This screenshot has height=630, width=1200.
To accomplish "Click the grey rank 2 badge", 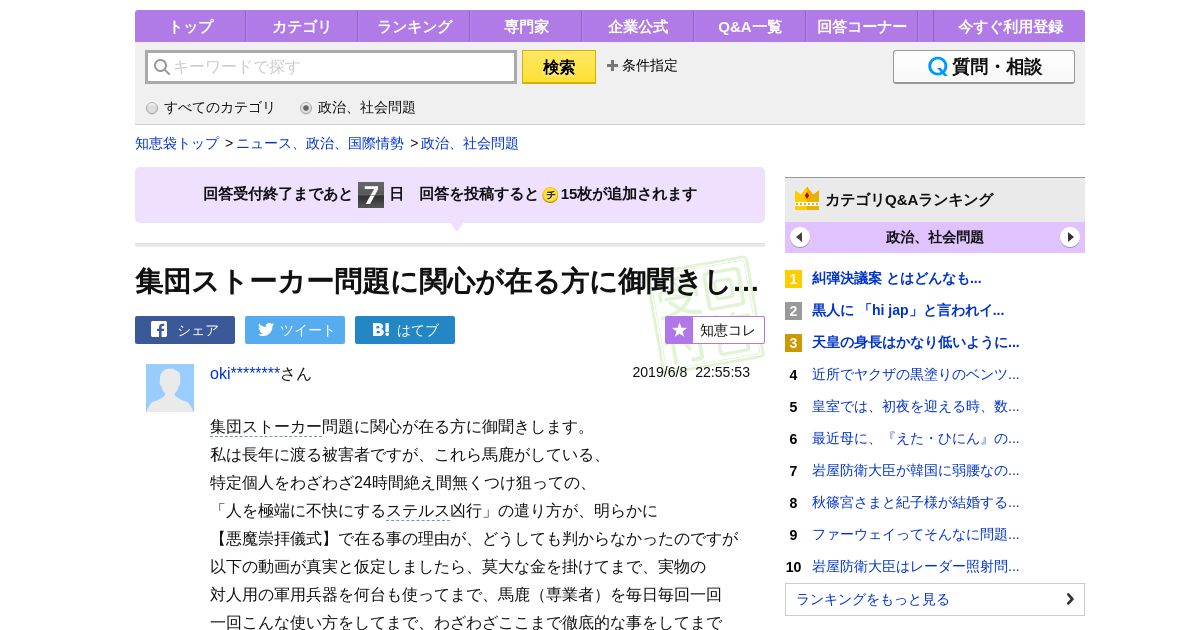I will point(794,311).
